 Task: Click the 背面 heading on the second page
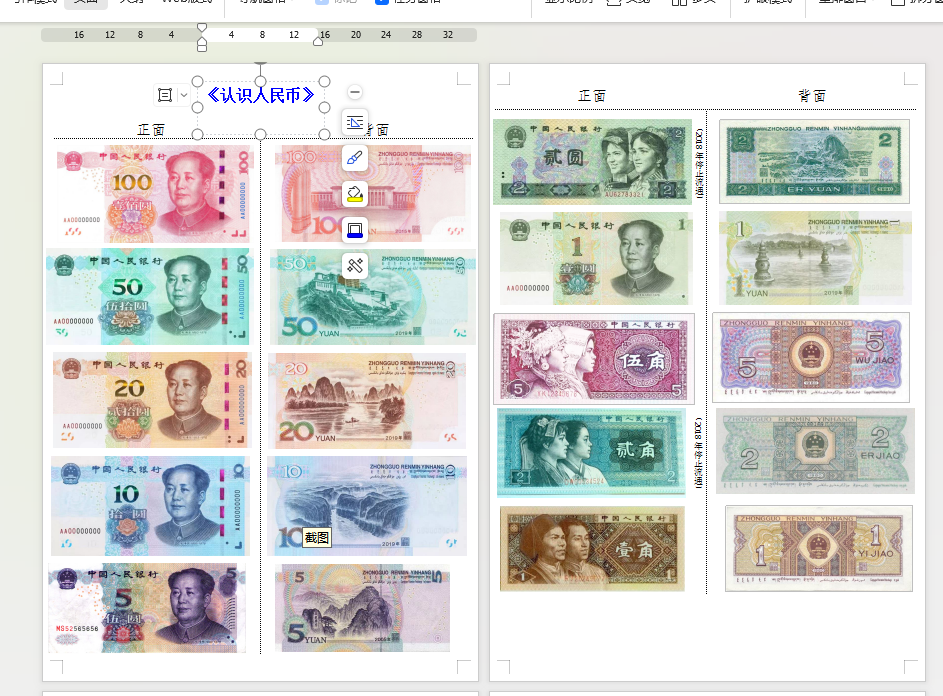point(812,96)
